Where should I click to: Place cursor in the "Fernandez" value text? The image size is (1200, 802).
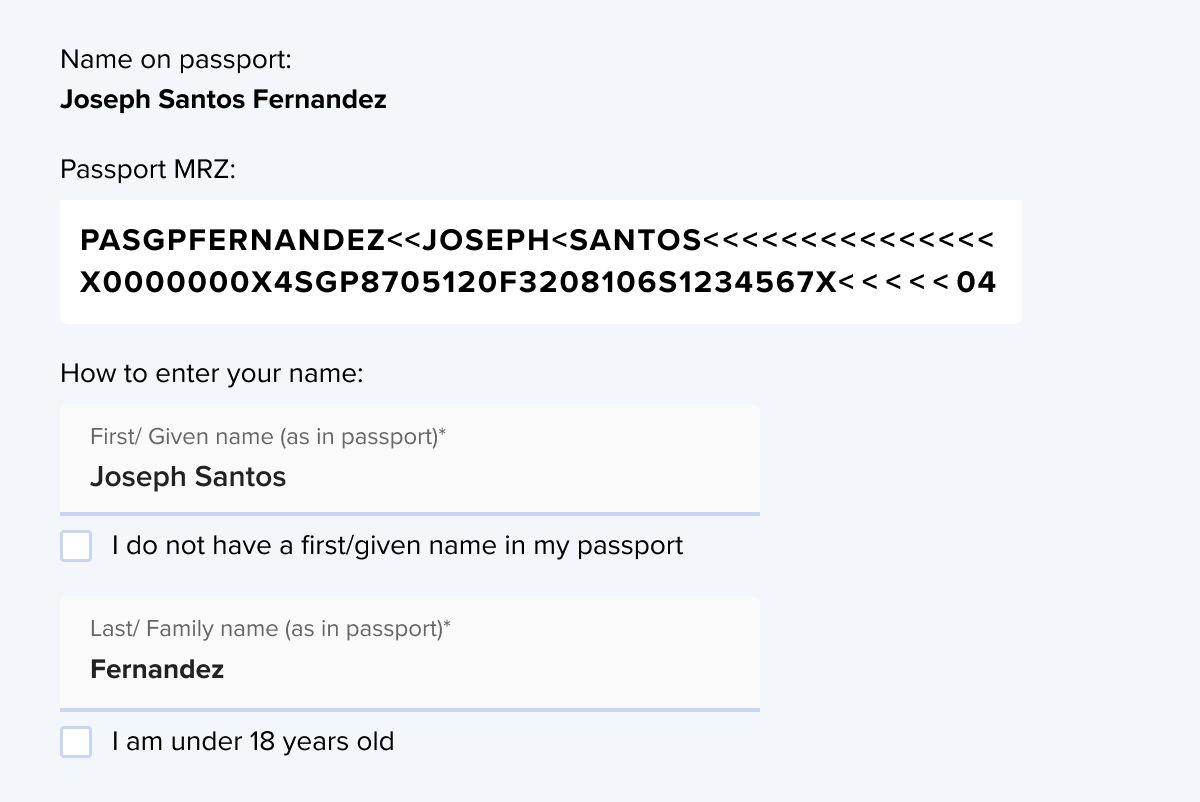pos(157,669)
